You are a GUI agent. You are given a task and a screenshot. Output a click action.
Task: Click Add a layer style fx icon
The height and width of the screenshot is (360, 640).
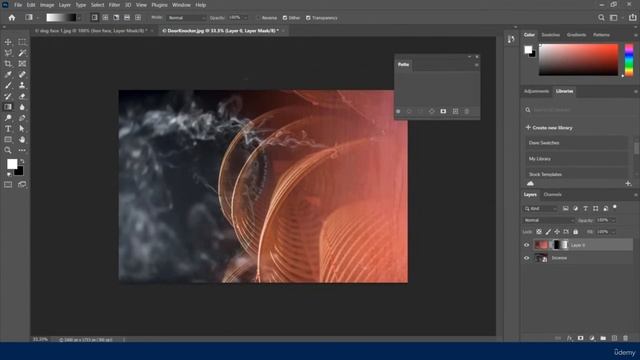click(x=569, y=338)
